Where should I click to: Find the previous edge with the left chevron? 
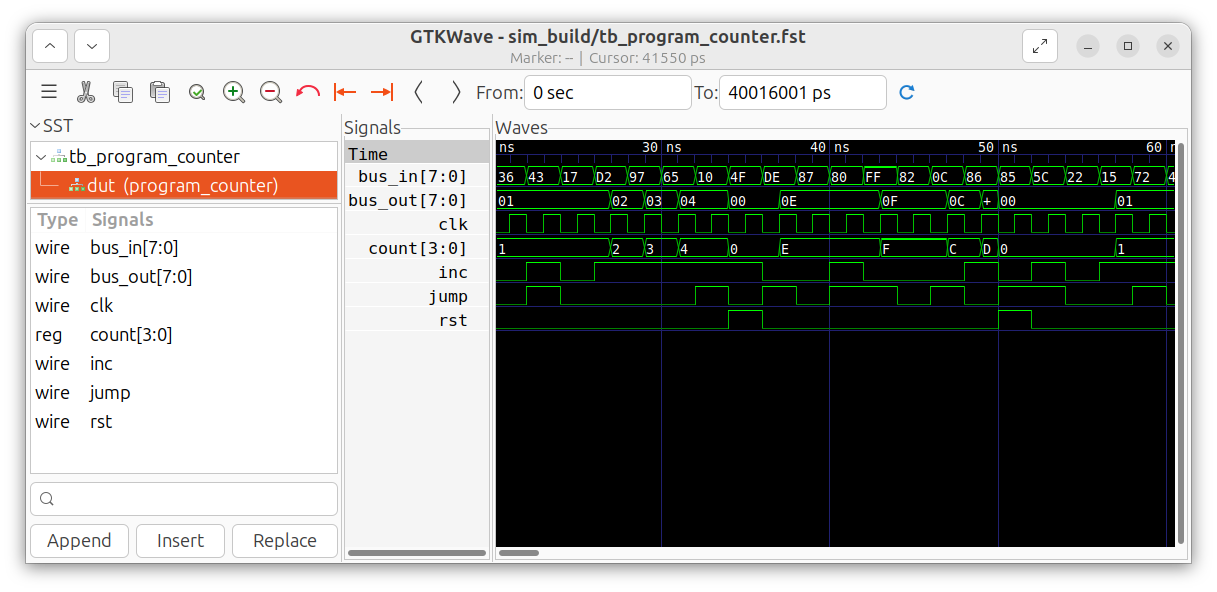click(x=419, y=92)
